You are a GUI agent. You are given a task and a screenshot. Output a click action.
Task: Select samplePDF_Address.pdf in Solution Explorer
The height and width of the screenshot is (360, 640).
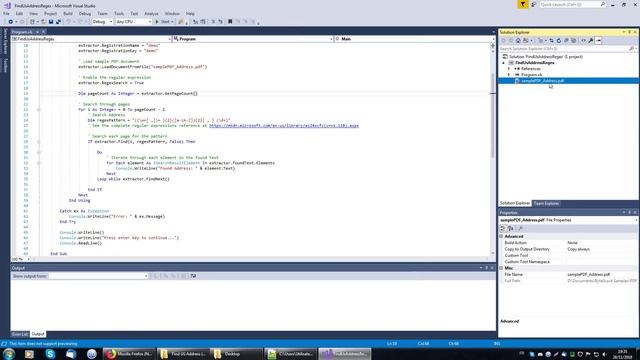[542, 81]
